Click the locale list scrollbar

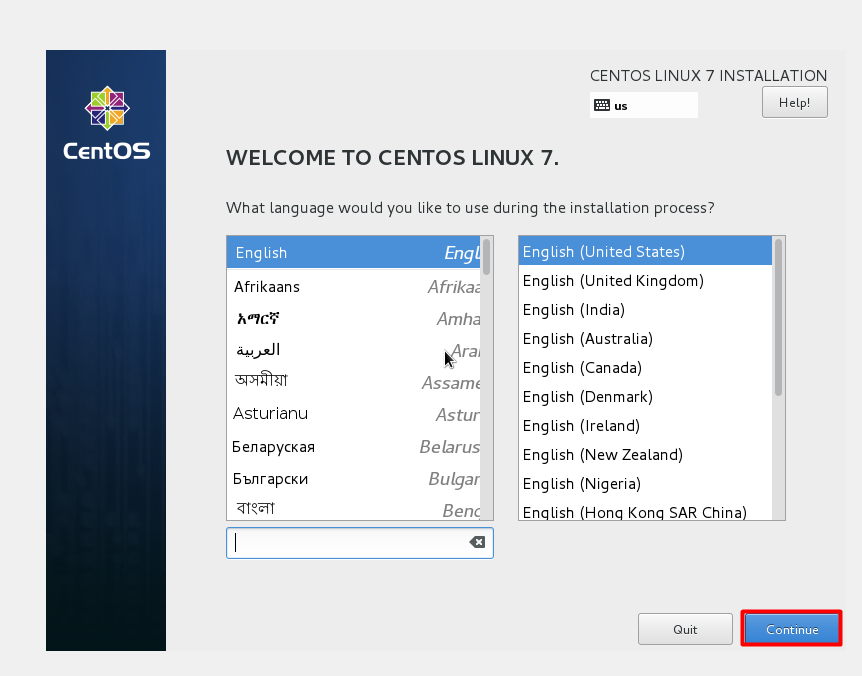(x=778, y=317)
